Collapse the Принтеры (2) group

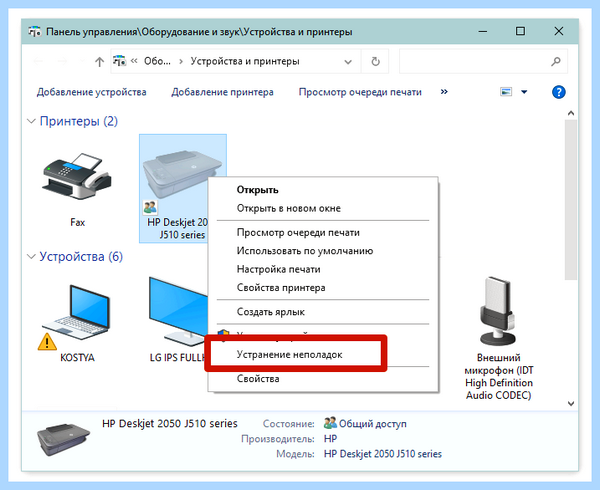pos(31,121)
